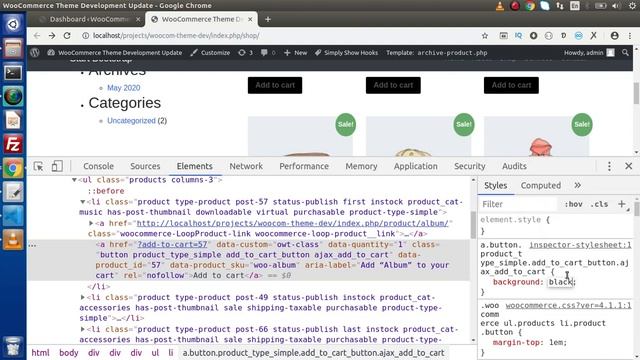Open the Chrome profile avatar menu
The image size is (640, 360).
click(614, 36)
